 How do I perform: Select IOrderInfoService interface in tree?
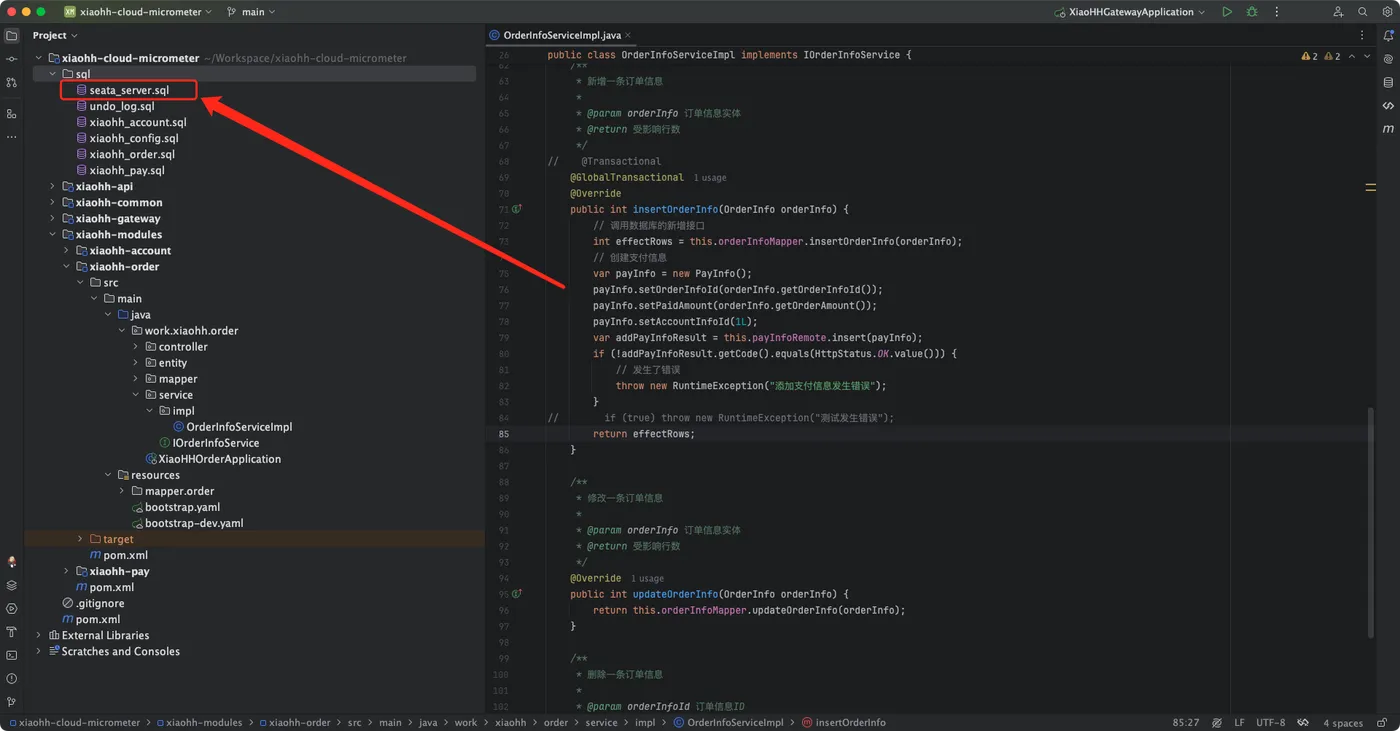[215, 443]
